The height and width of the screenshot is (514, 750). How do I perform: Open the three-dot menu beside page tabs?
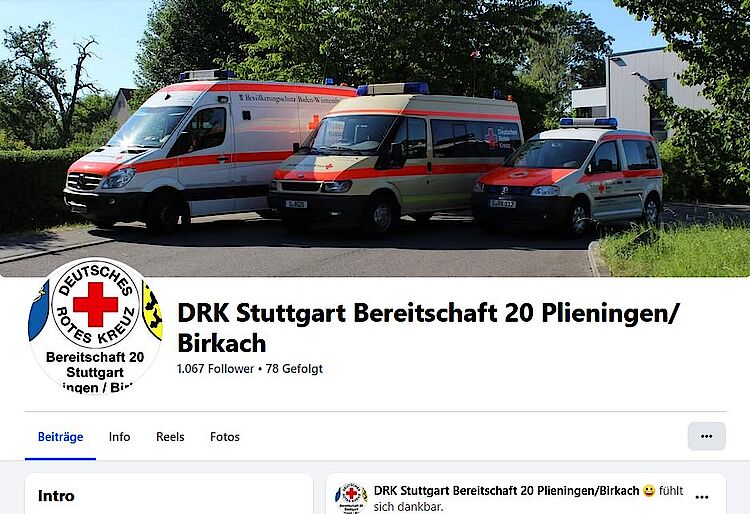(x=706, y=436)
